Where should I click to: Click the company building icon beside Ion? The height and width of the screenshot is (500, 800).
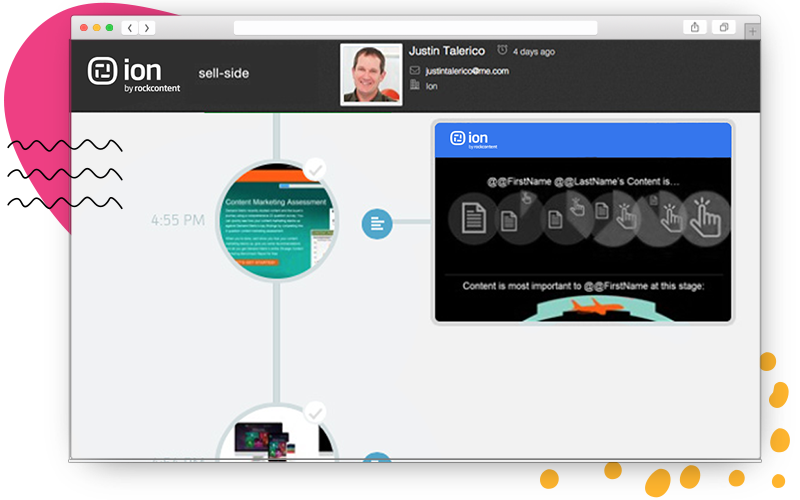[415, 86]
